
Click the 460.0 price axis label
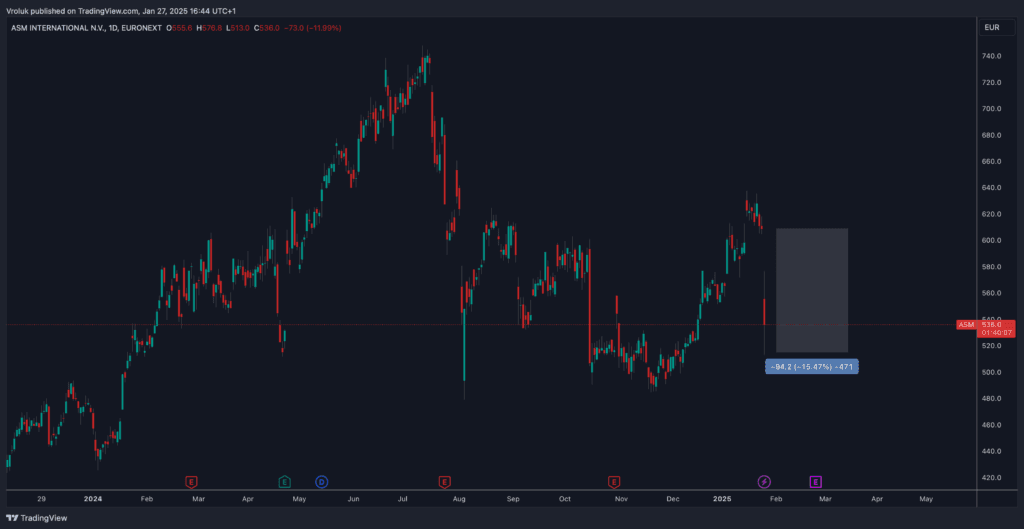[992, 425]
